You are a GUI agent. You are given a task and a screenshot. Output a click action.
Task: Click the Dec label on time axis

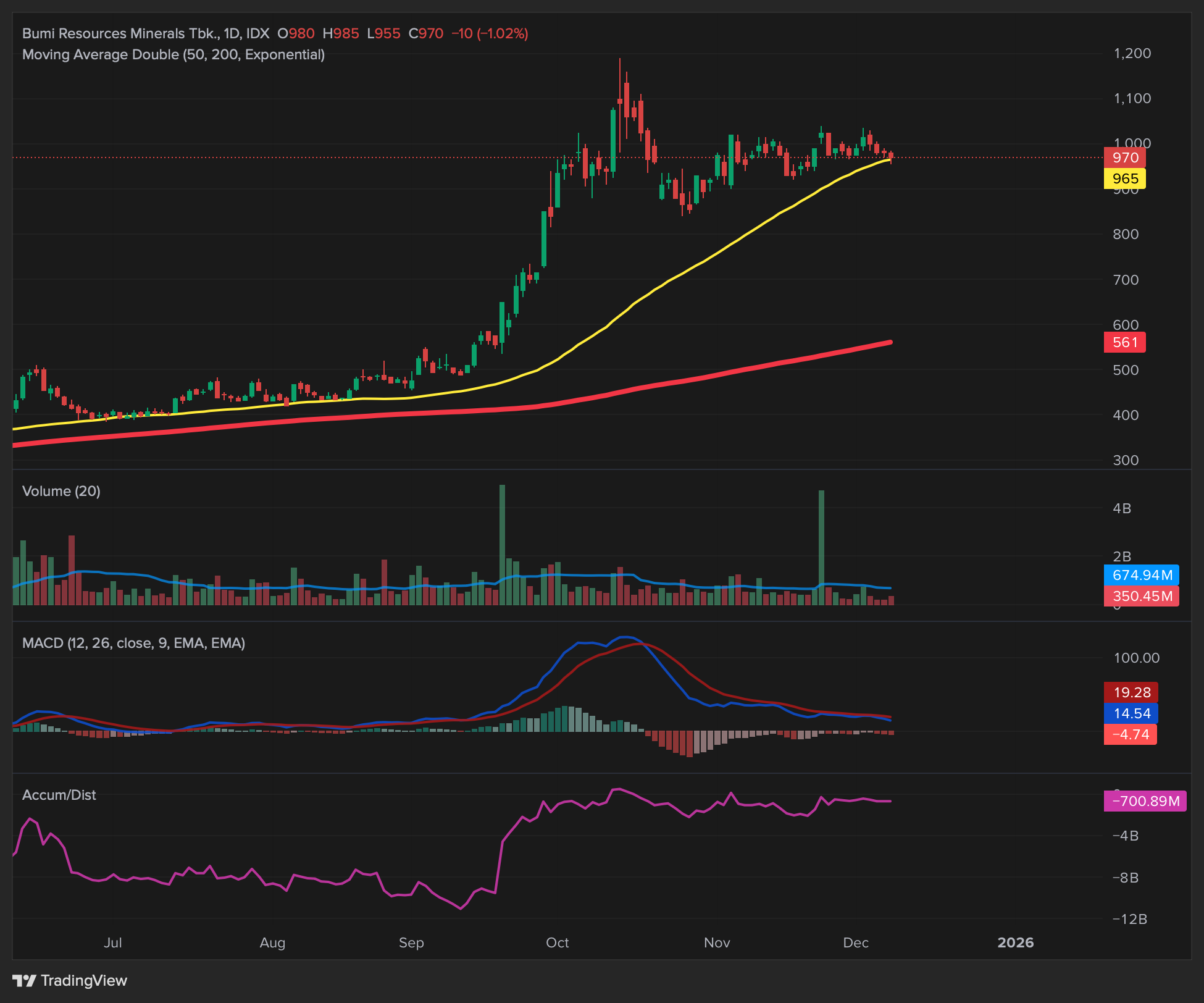click(855, 942)
